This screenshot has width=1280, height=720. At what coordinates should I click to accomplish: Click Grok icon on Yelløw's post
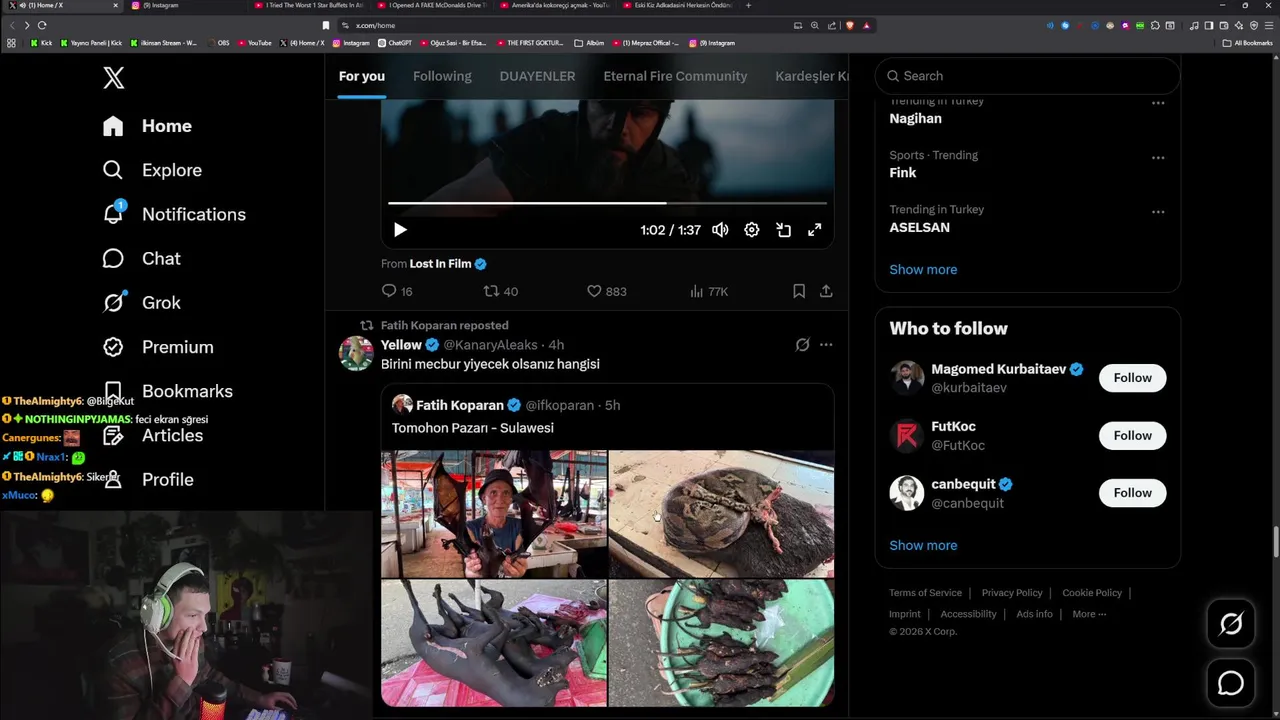[802, 345]
